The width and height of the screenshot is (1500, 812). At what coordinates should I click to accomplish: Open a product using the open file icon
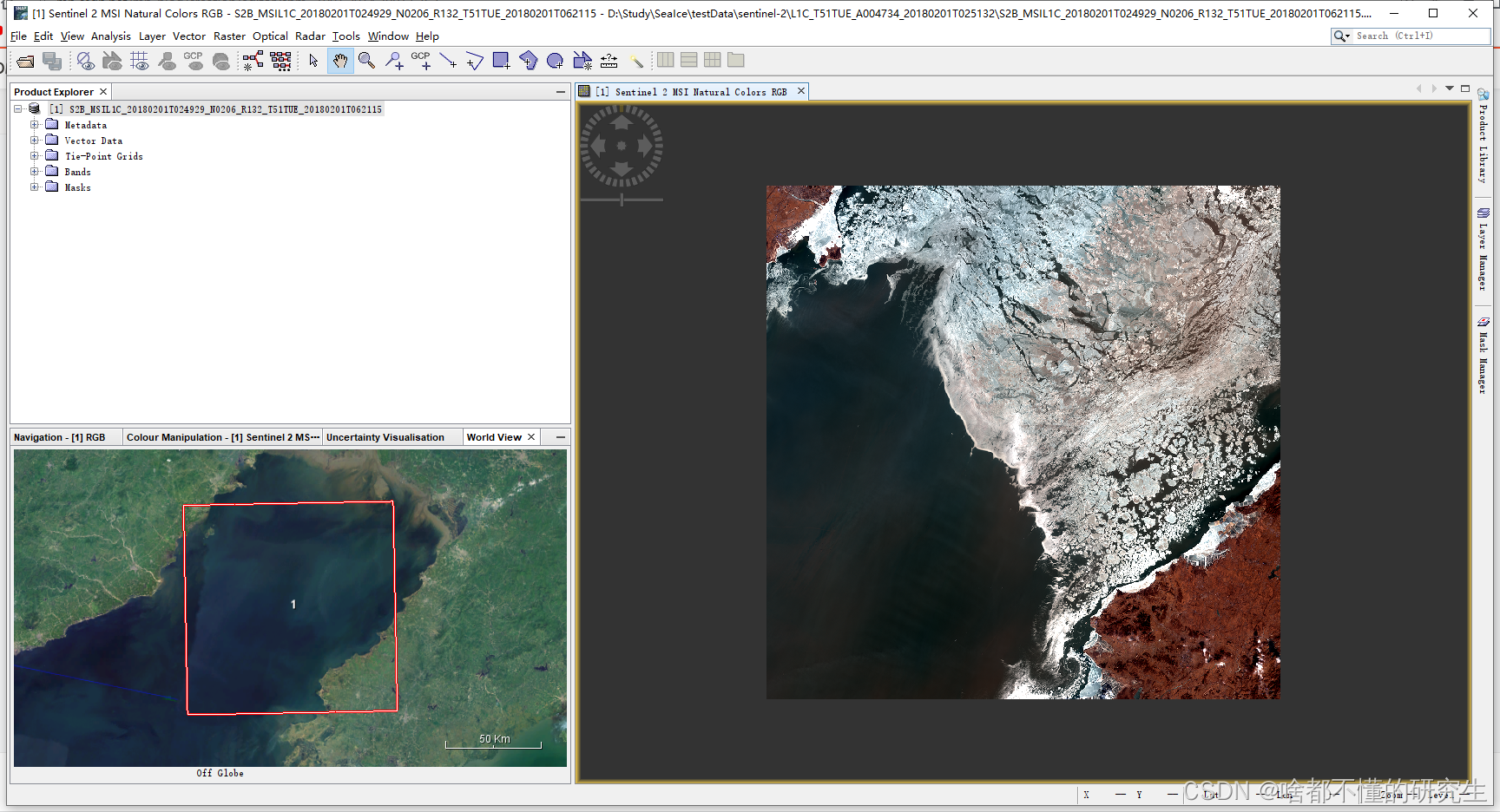click(24, 61)
